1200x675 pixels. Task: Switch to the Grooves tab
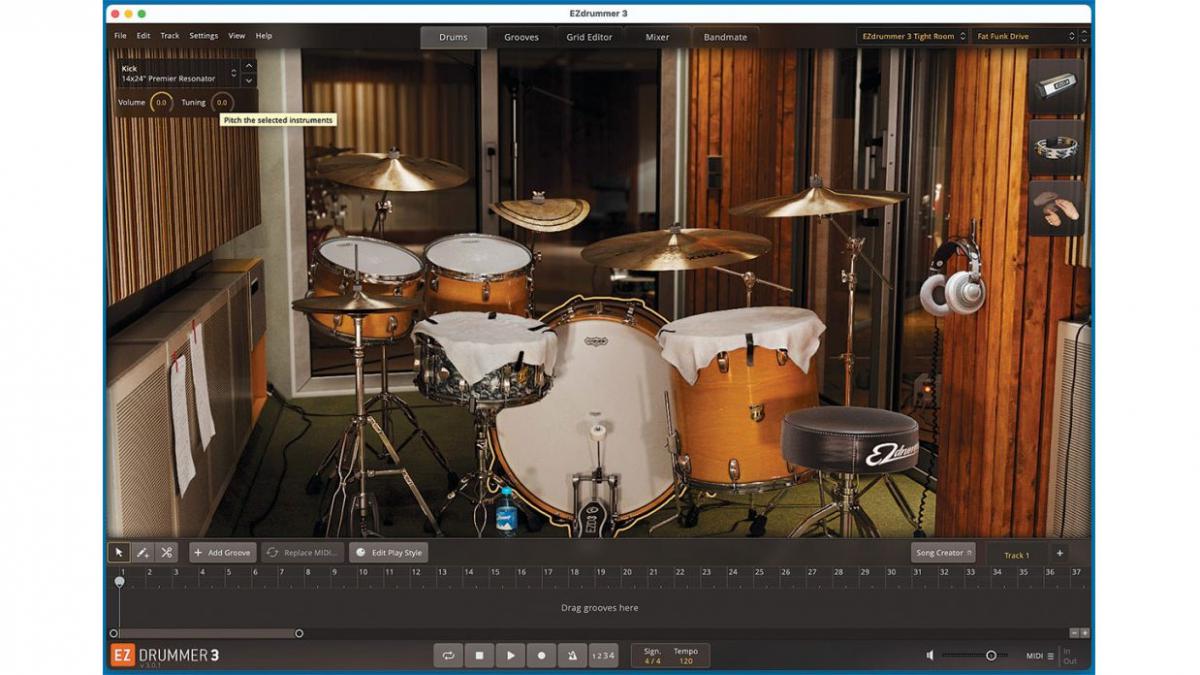[521, 37]
